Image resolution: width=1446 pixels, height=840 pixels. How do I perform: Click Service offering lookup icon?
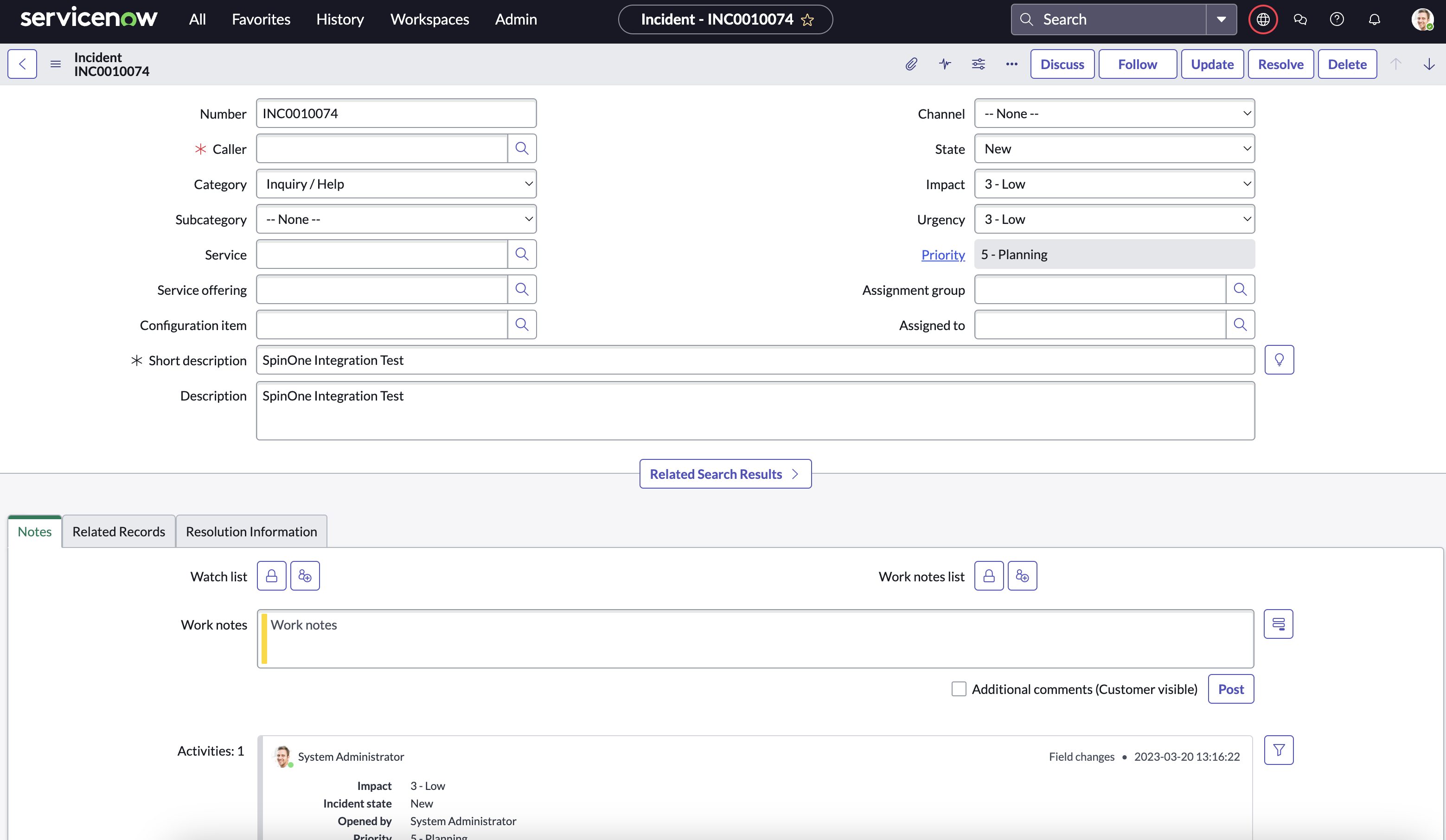522,289
